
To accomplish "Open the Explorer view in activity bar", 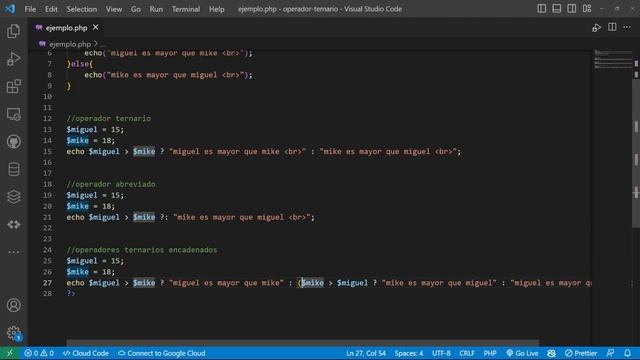I will click(13, 31).
